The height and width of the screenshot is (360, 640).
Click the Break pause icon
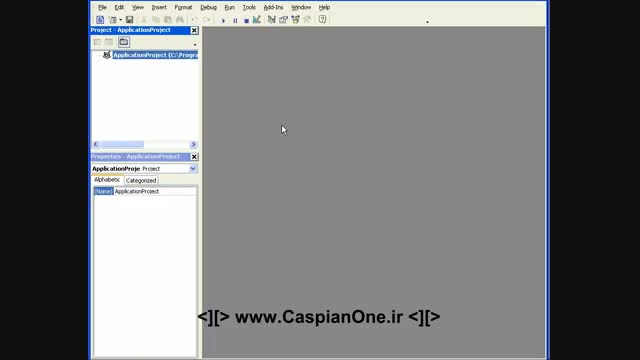point(235,20)
